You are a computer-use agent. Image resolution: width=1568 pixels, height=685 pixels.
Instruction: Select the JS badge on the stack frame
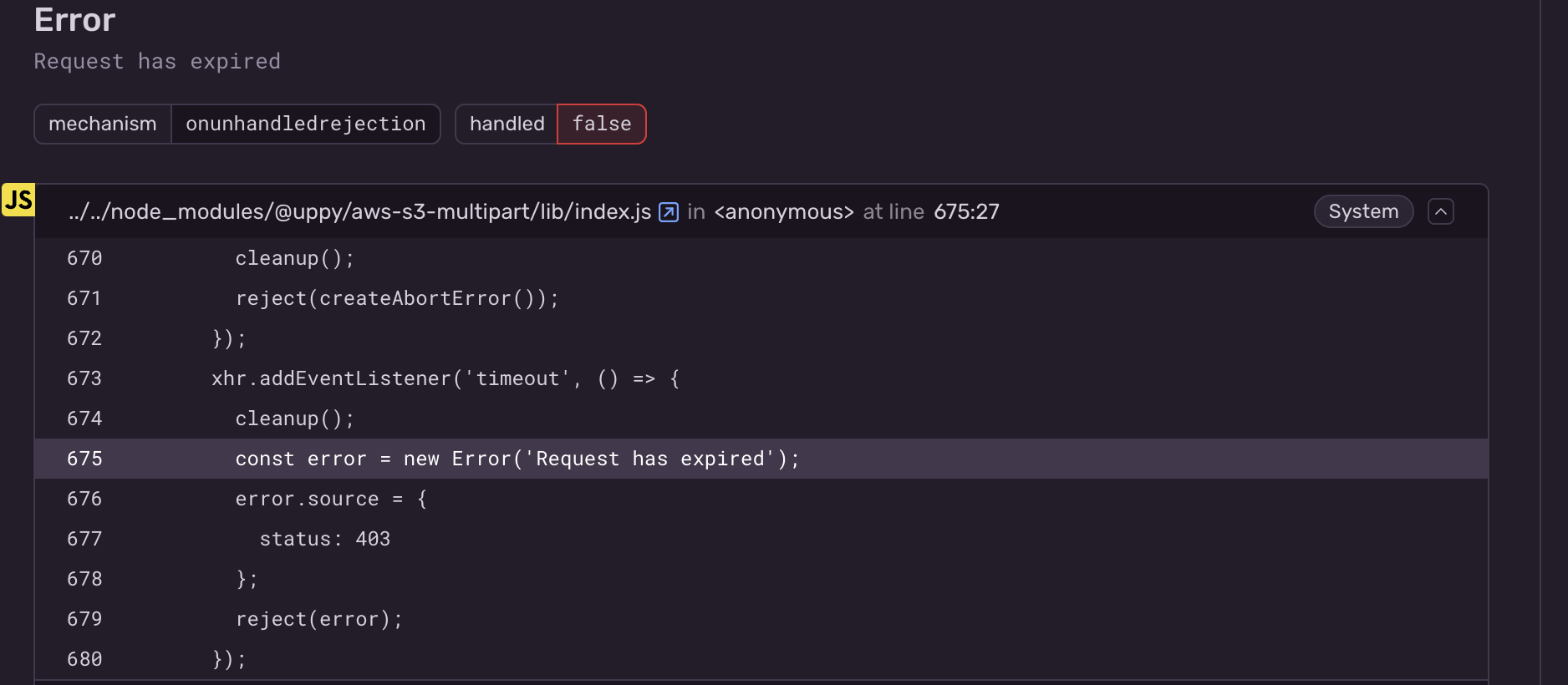click(18, 200)
